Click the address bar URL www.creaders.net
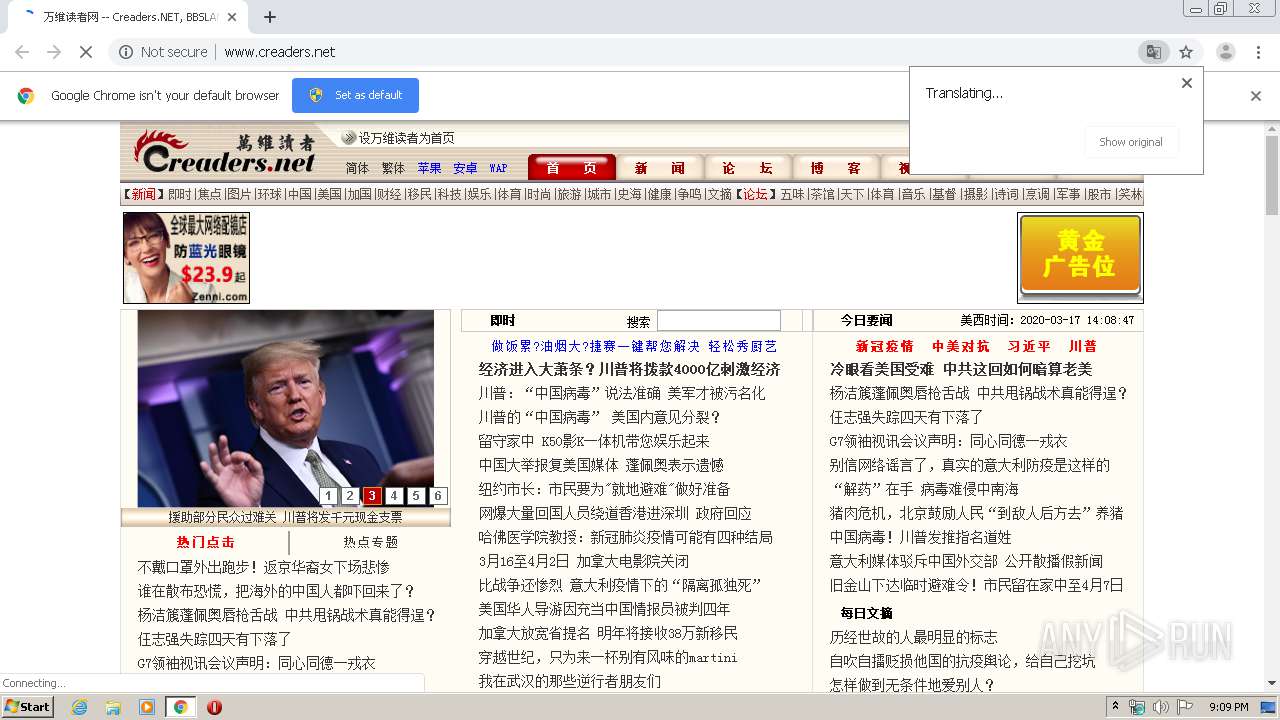The height and width of the screenshot is (720, 1280). coord(280,52)
